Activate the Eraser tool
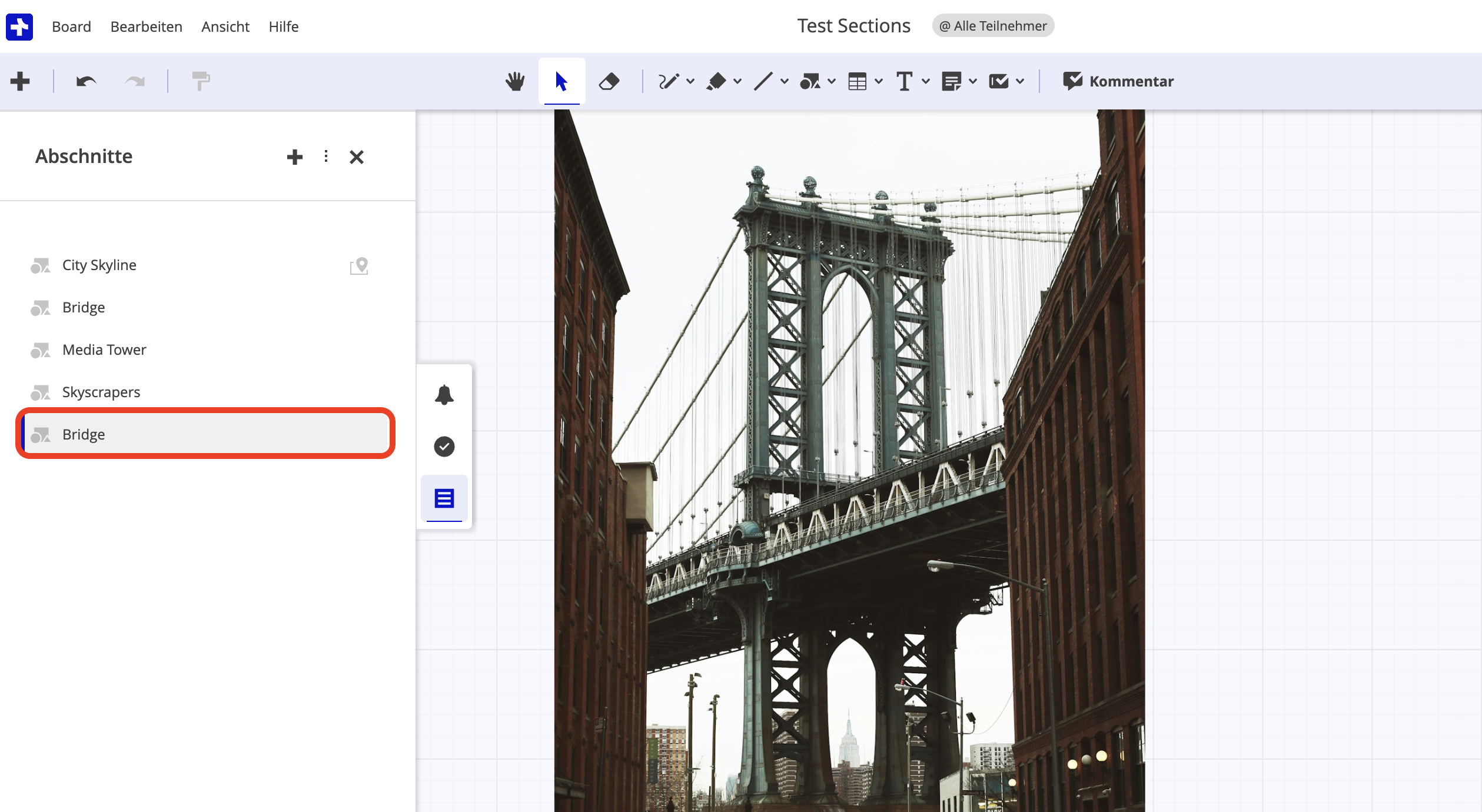 [x=609, y=81]
